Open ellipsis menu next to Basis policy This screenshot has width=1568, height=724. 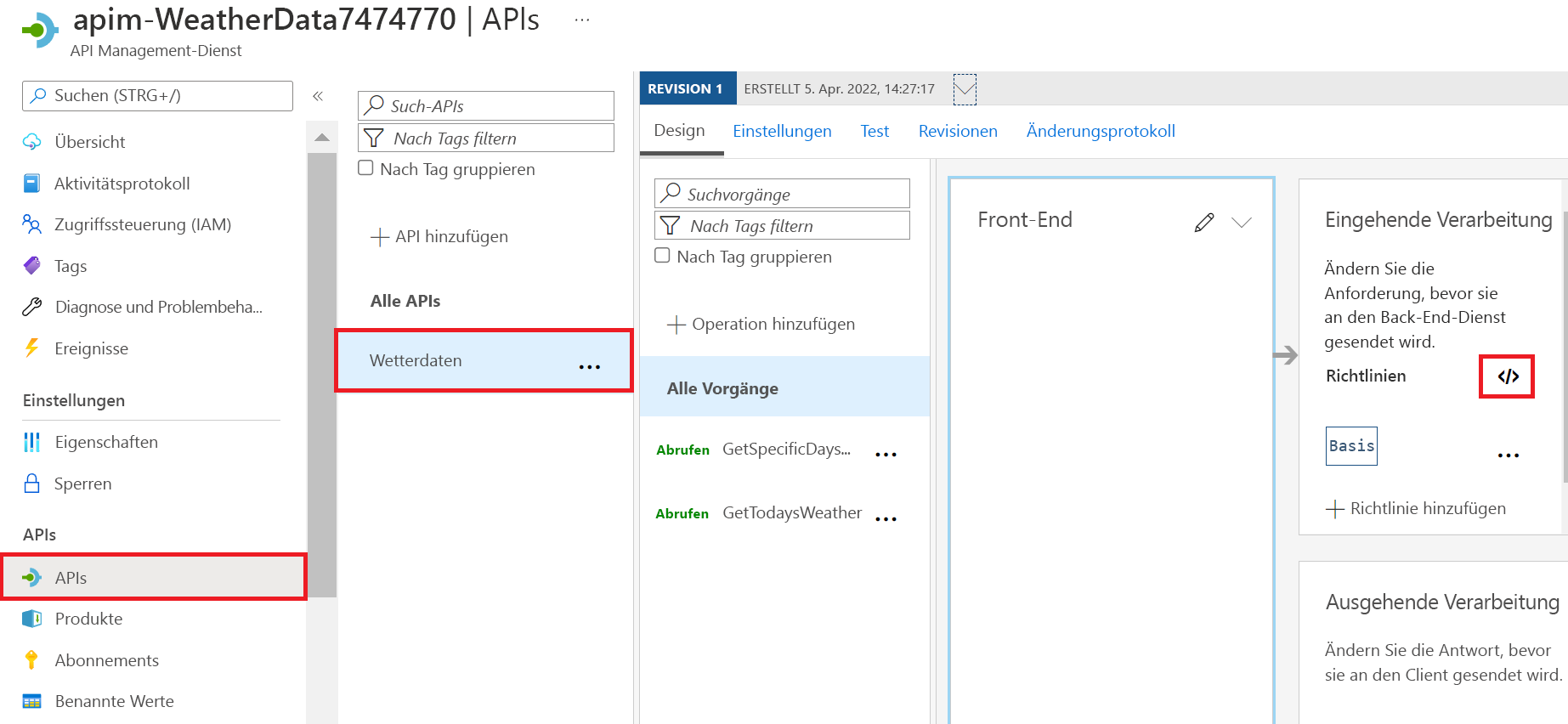pyautogui.click(x=1509, y=455)
